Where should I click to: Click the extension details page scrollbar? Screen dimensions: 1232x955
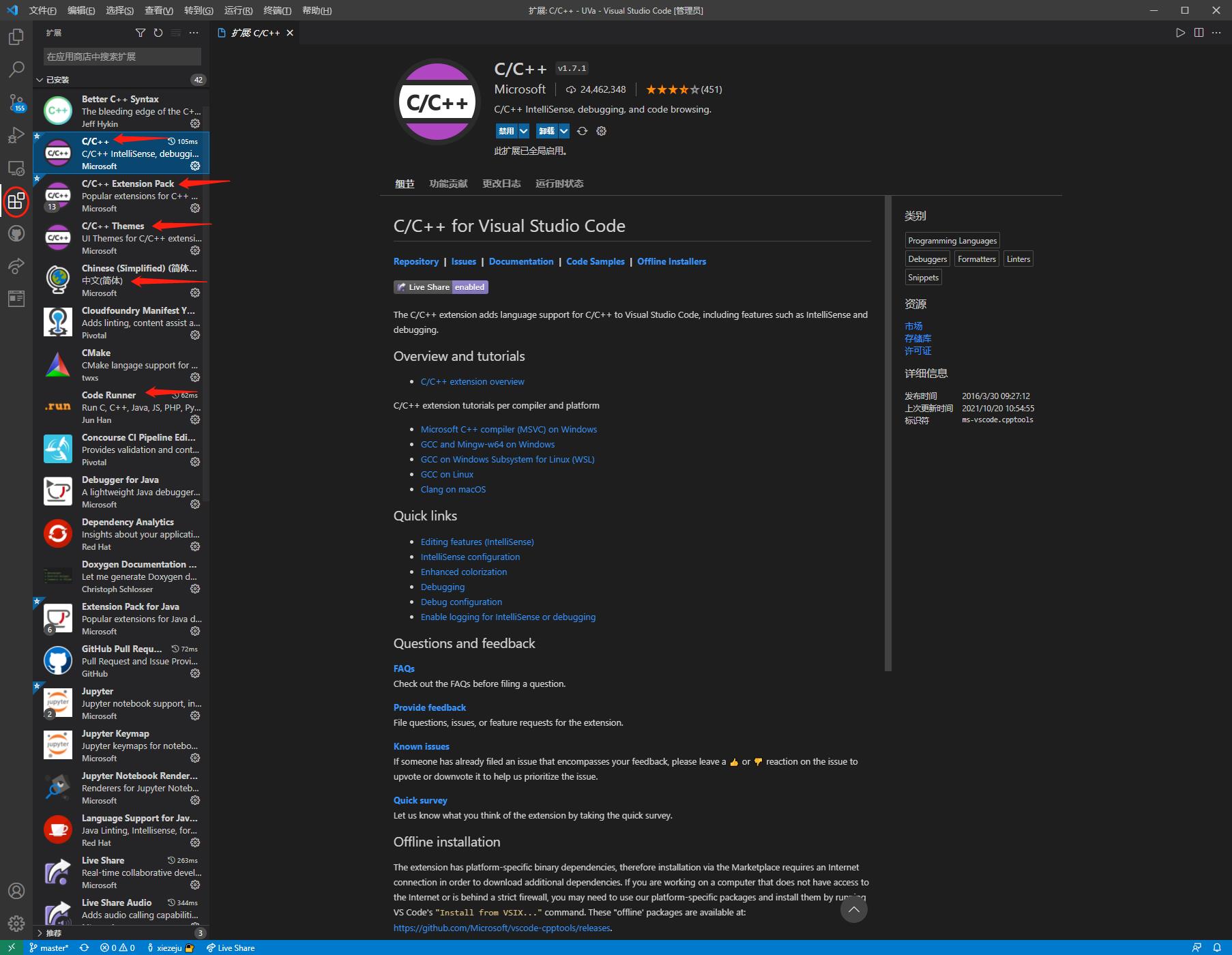pyautogui.click(x=888, y=434)
